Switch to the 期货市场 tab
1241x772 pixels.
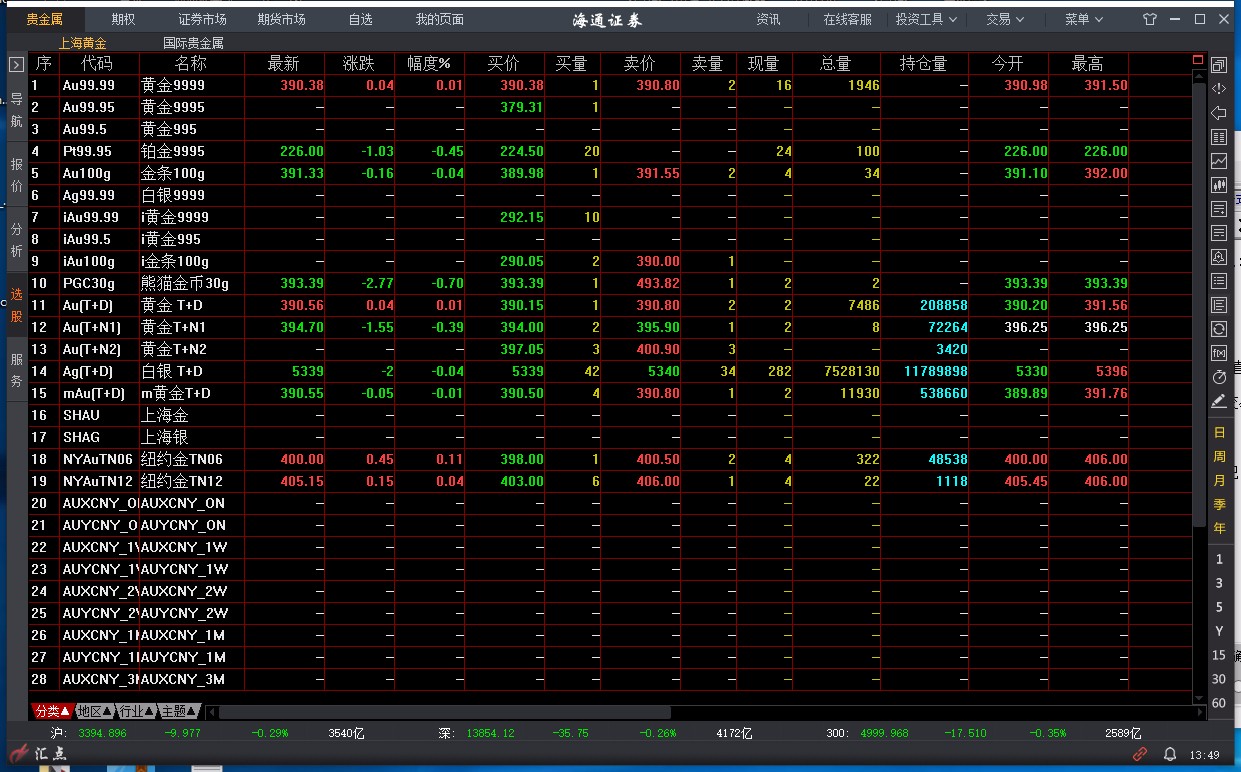click(281, 19)
